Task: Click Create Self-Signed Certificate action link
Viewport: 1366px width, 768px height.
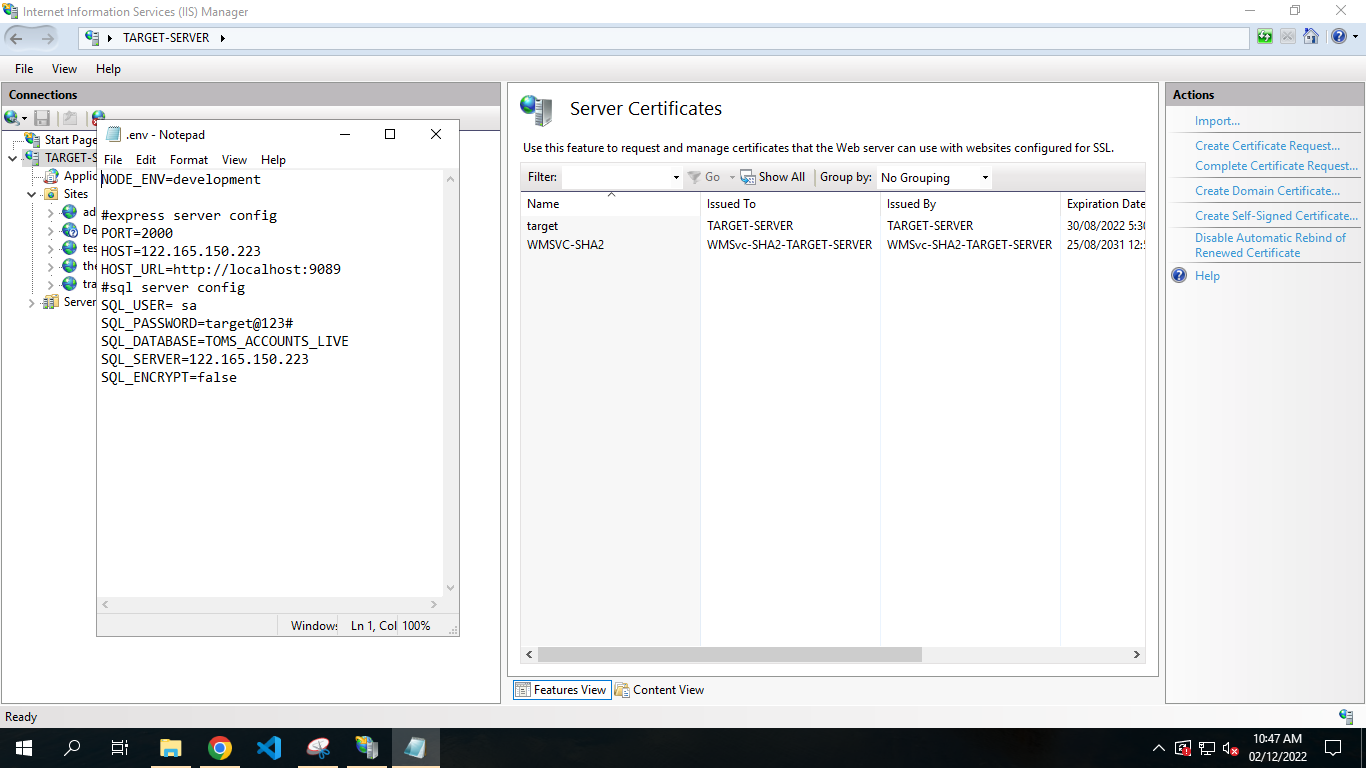Action: (x=1276, y=216)
